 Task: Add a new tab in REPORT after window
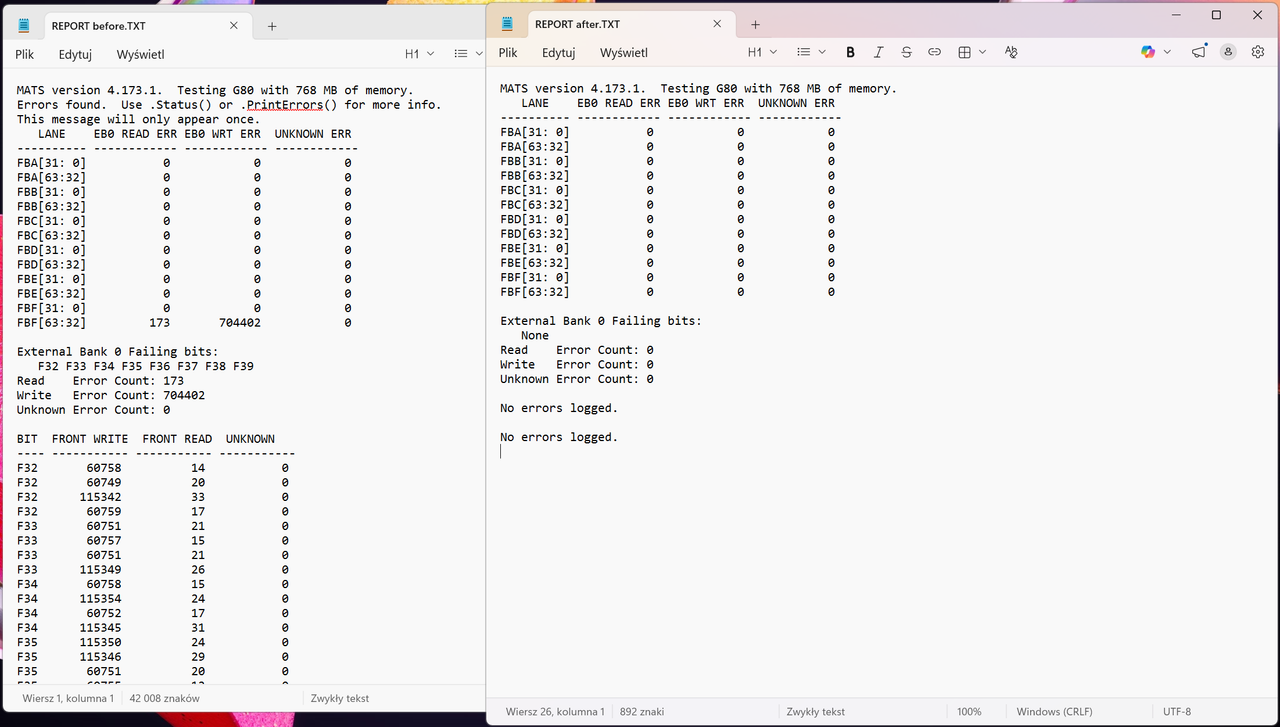pyautogui.click(x=755, y=24)
